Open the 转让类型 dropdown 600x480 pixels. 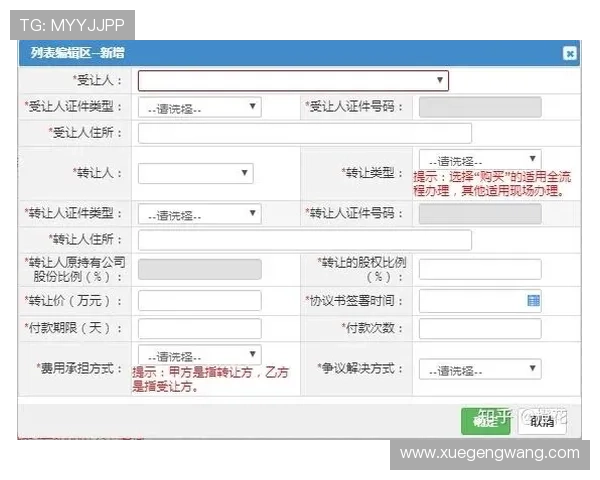[x=480, y=159]
